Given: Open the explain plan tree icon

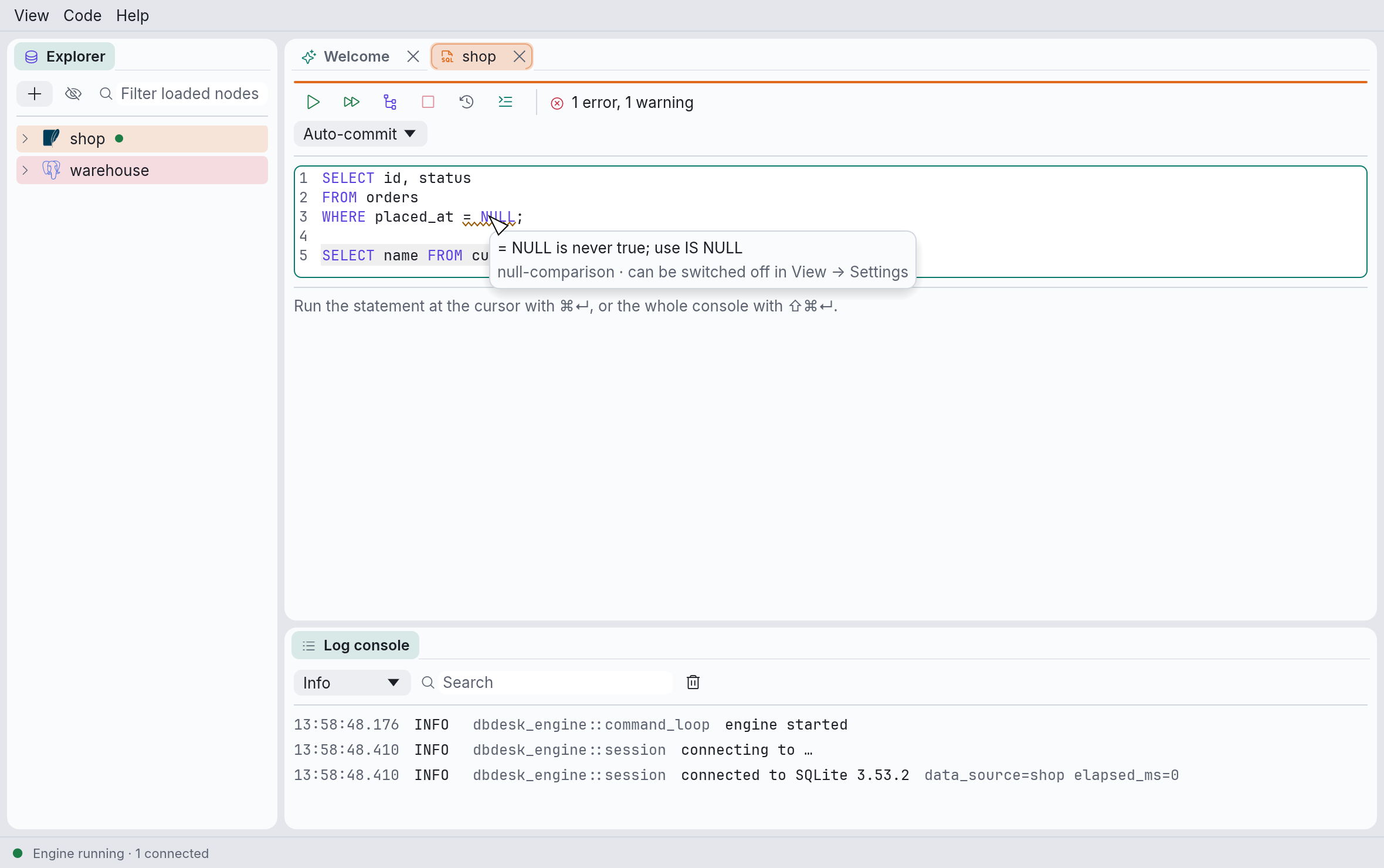Looking at the screenshot, I should coord(390,102).
